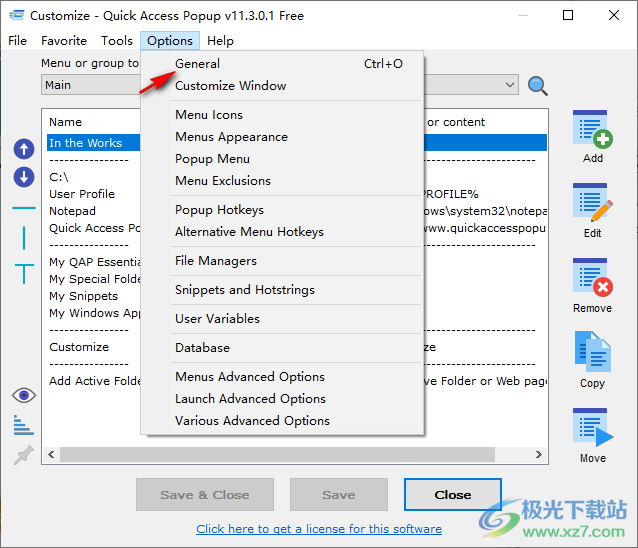The image size is (638, 548).
Task: Toggle the pin always-on-top icon
Action: [x=24, y=455]
